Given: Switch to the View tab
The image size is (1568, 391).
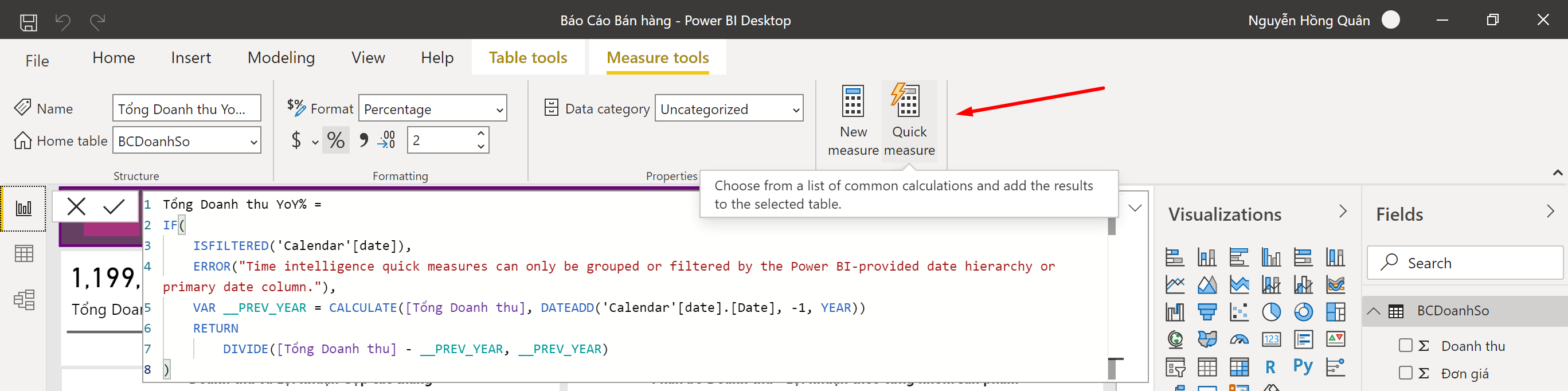Looking at the screenshot, I should click(x=368, y=58).
